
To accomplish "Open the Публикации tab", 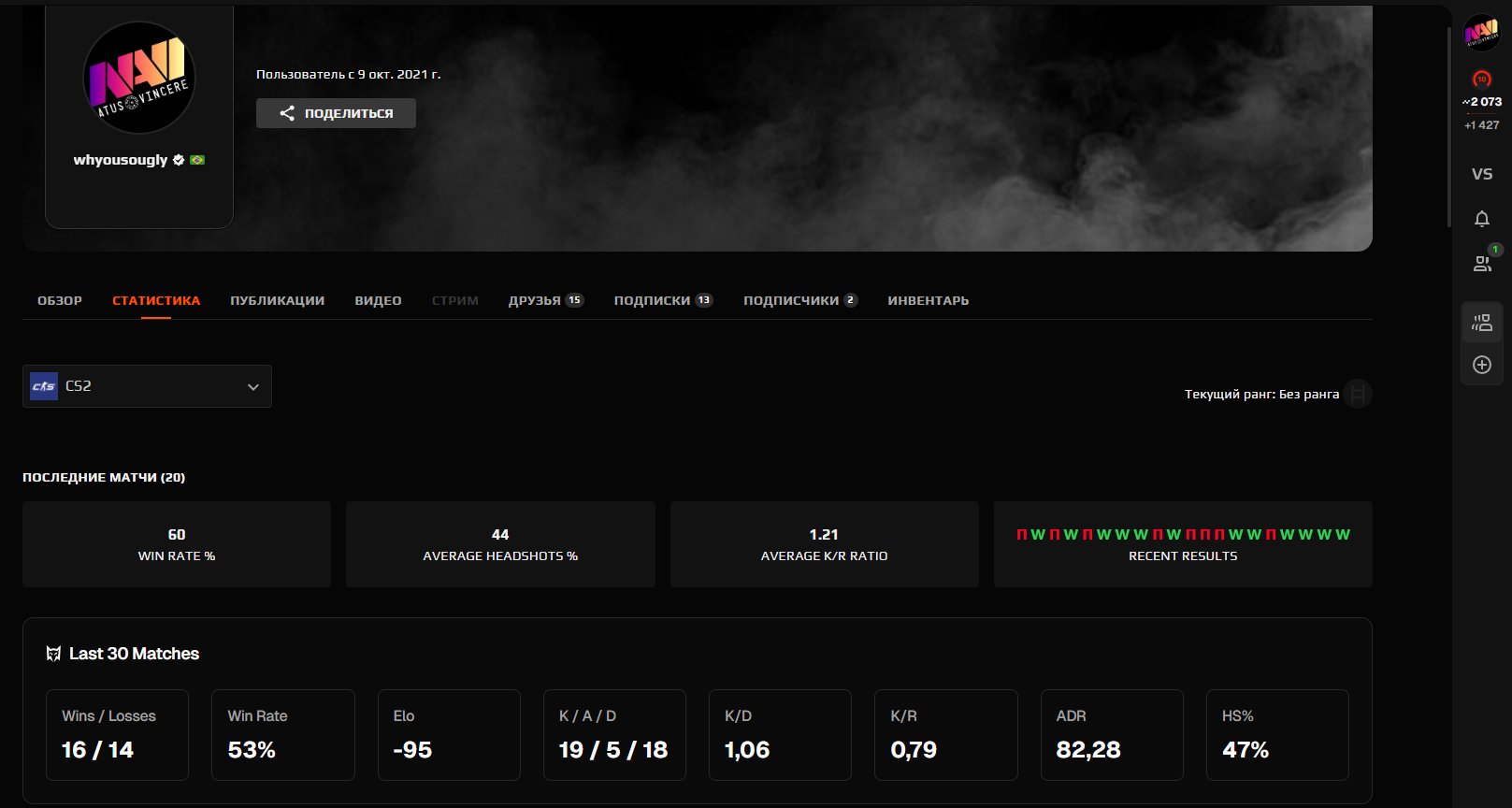I will 277,300.
